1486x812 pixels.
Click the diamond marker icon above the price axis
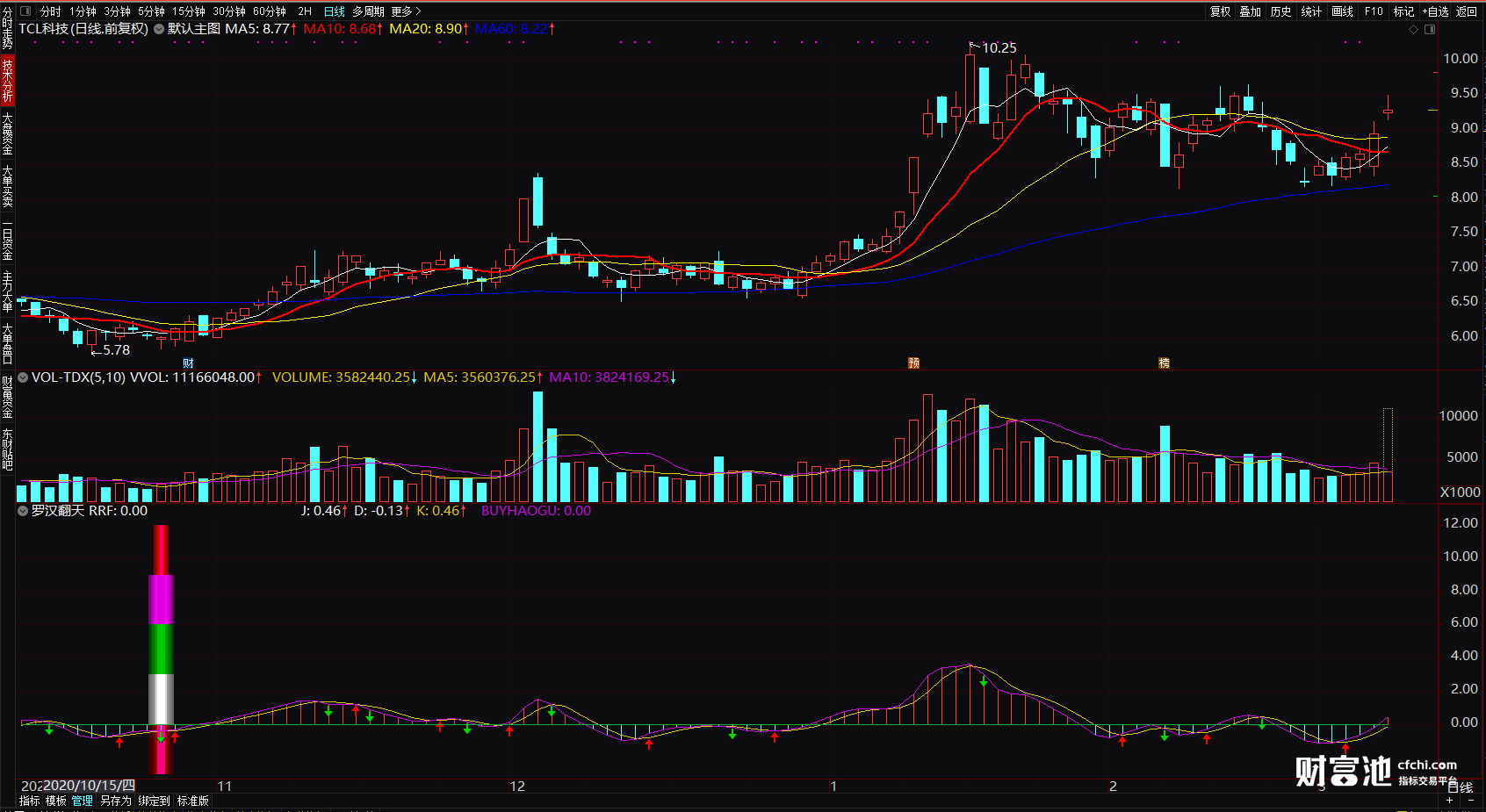point(1413,29)
